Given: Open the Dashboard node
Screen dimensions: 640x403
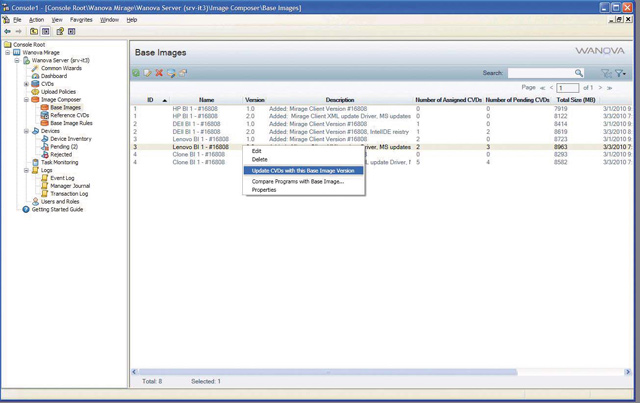Looking at the screenshot, I should 54,76.
